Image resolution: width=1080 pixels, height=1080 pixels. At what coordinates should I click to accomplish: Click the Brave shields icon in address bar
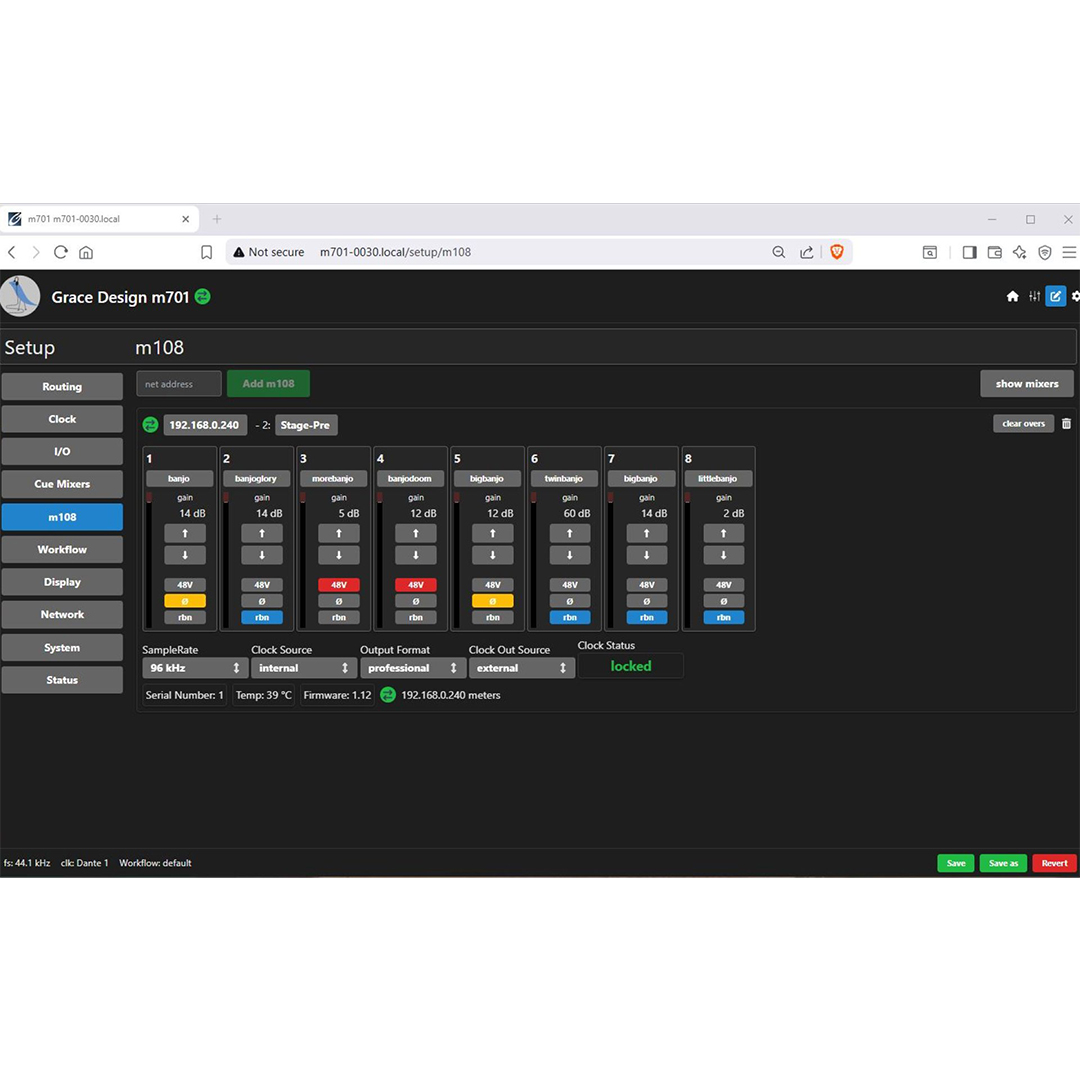tap(837, 252)
